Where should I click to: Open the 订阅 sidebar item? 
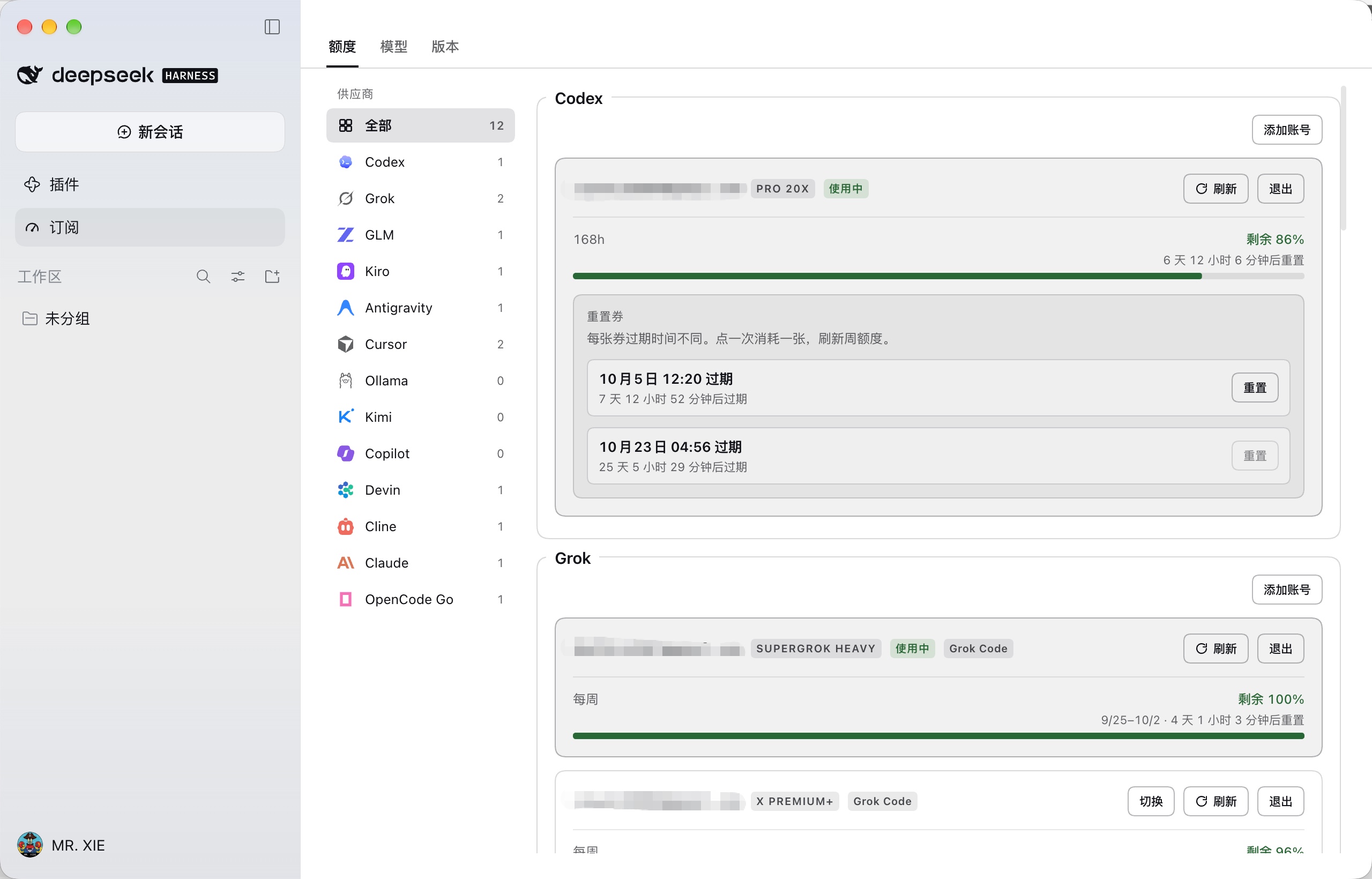pyautogui.click(x=150, y=227)
